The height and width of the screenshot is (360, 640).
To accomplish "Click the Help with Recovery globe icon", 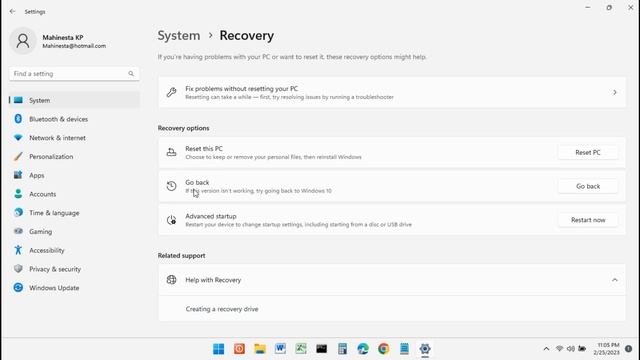I will pyautogui.click(x=171, y=280).
